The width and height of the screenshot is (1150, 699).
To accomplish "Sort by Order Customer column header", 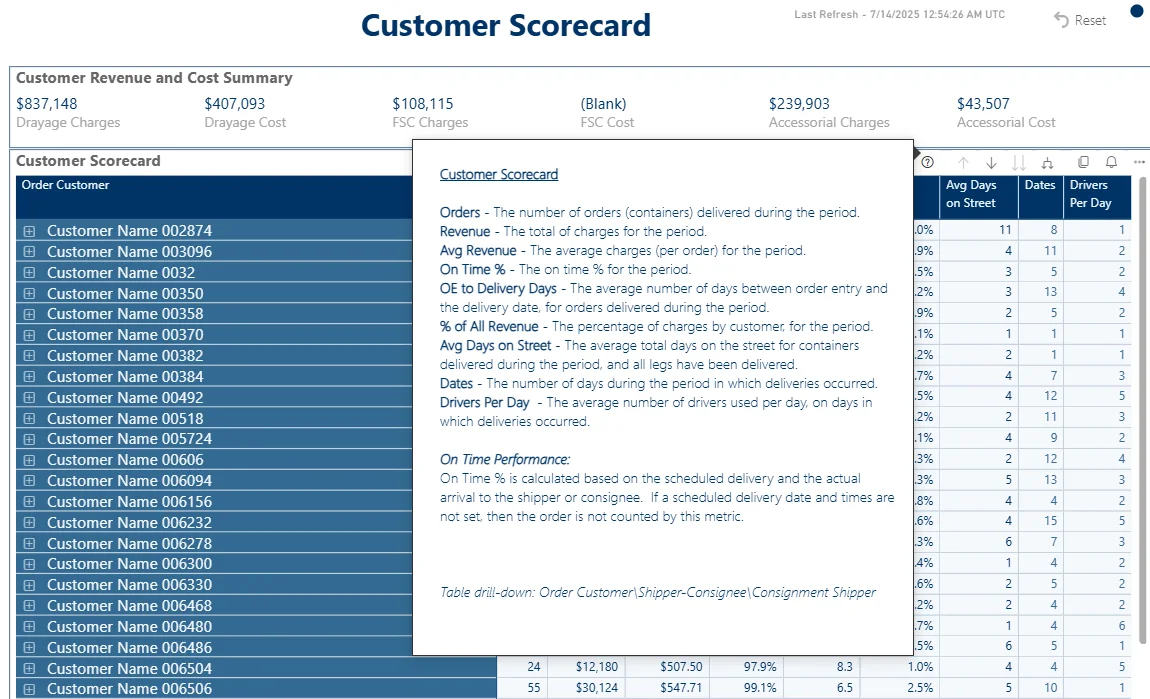I will pyautogui.click(x=65, y=186).
